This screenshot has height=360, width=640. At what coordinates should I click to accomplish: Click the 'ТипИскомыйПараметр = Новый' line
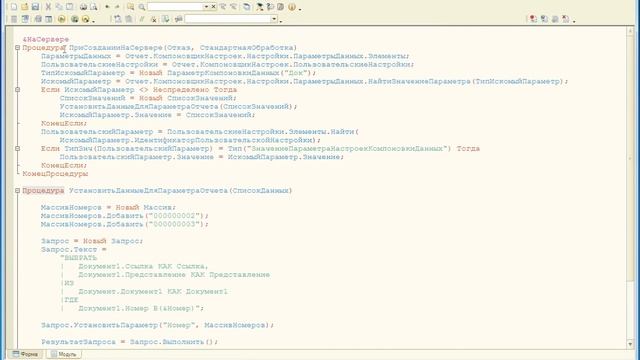(x=178, y=73)
